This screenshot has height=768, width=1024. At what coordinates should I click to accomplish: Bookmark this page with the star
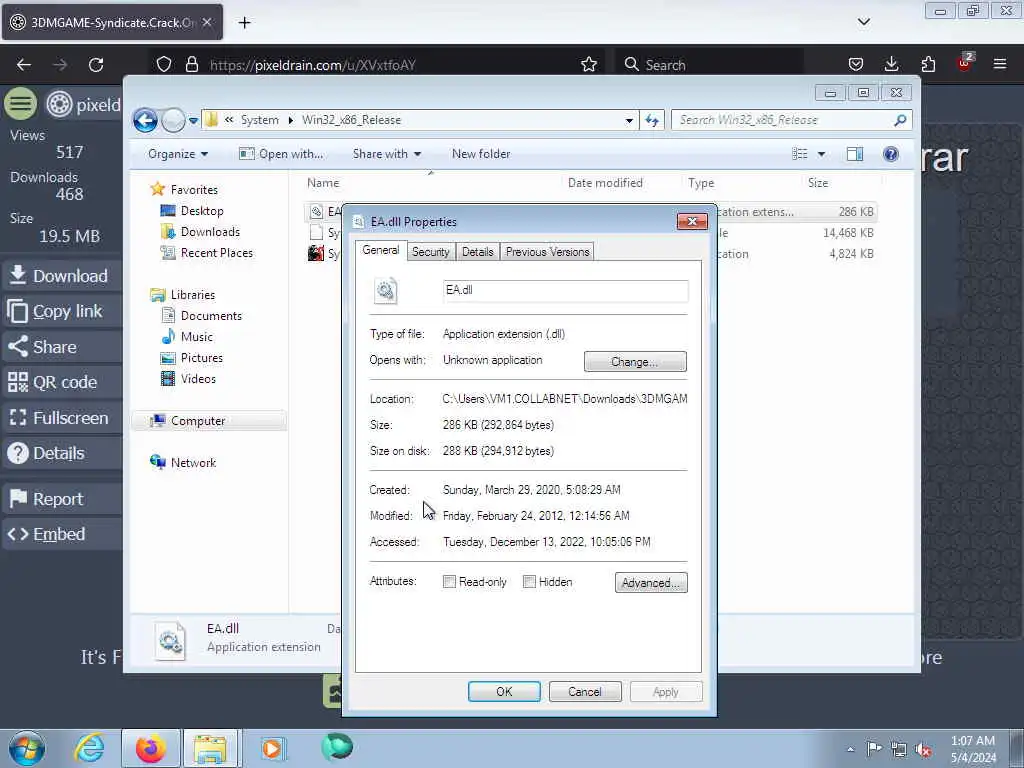click(x=588, y=64)
